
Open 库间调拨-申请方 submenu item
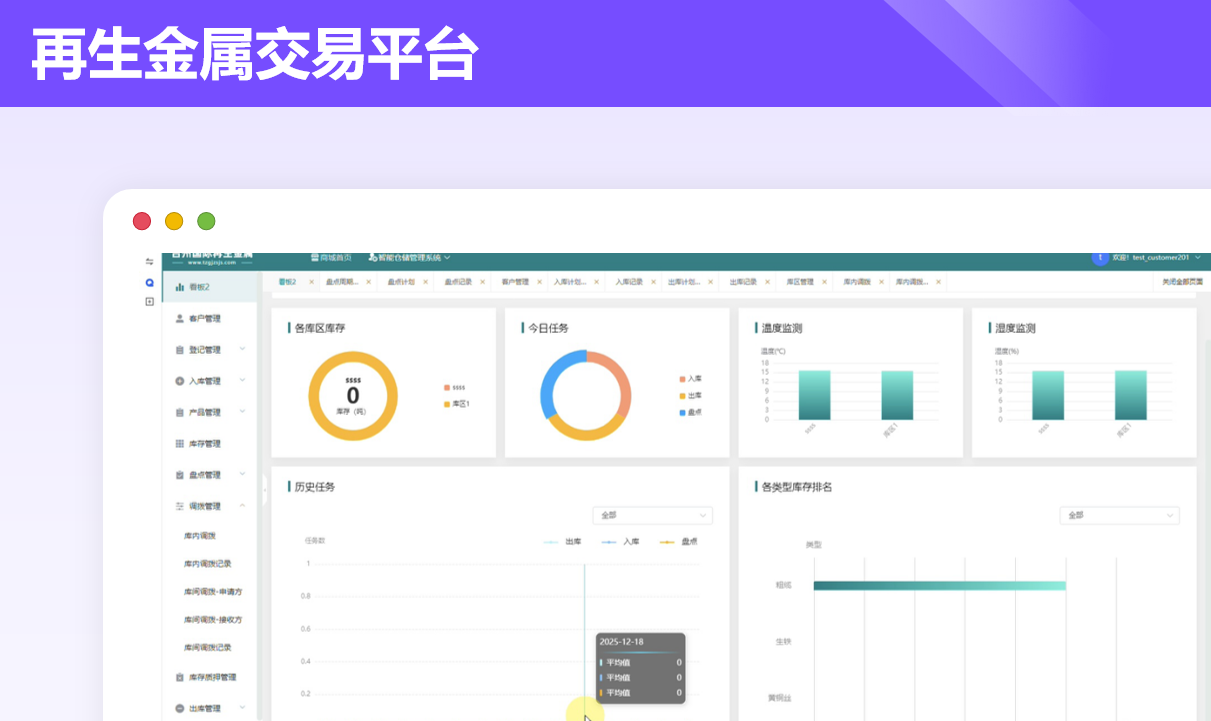(213, 591)
